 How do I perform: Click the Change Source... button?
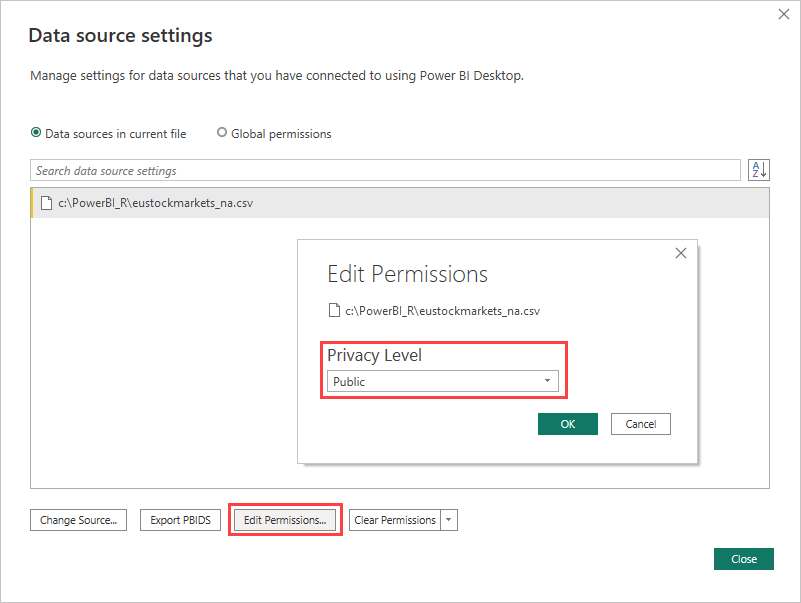(79, 520)
